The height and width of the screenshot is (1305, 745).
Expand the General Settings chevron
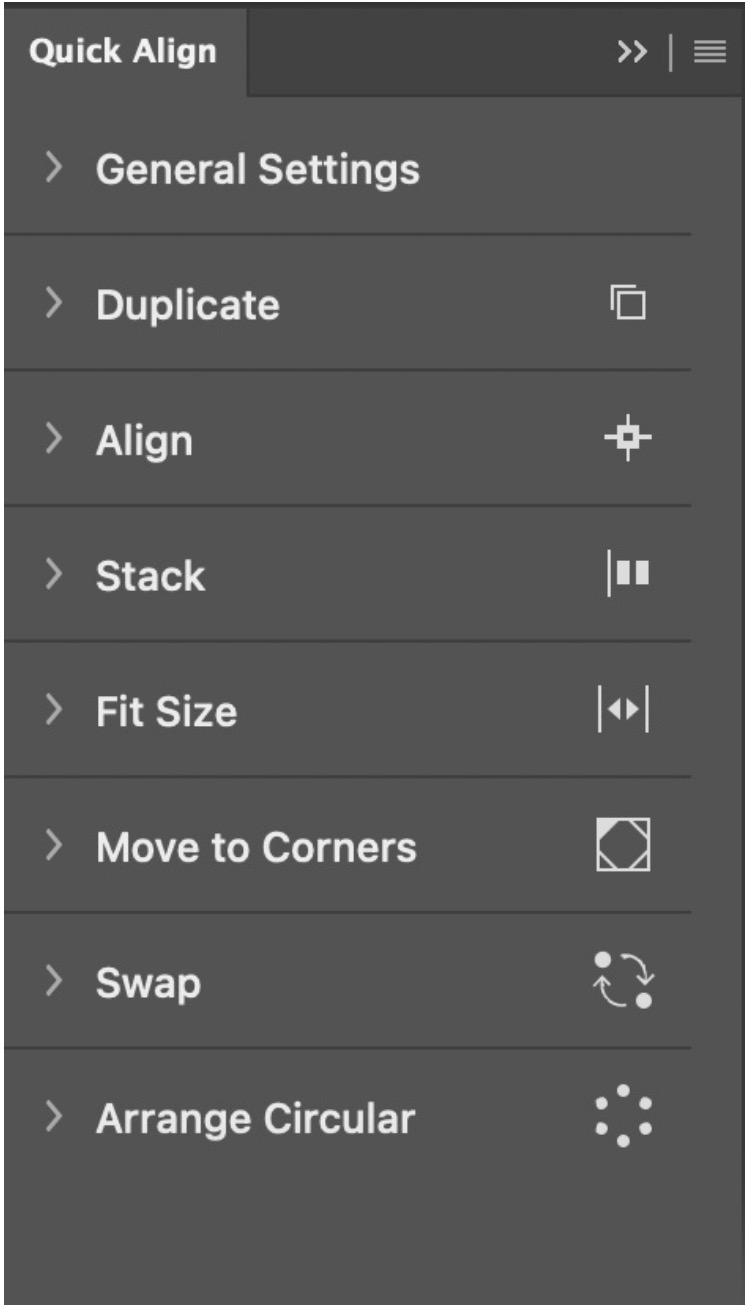54,168
